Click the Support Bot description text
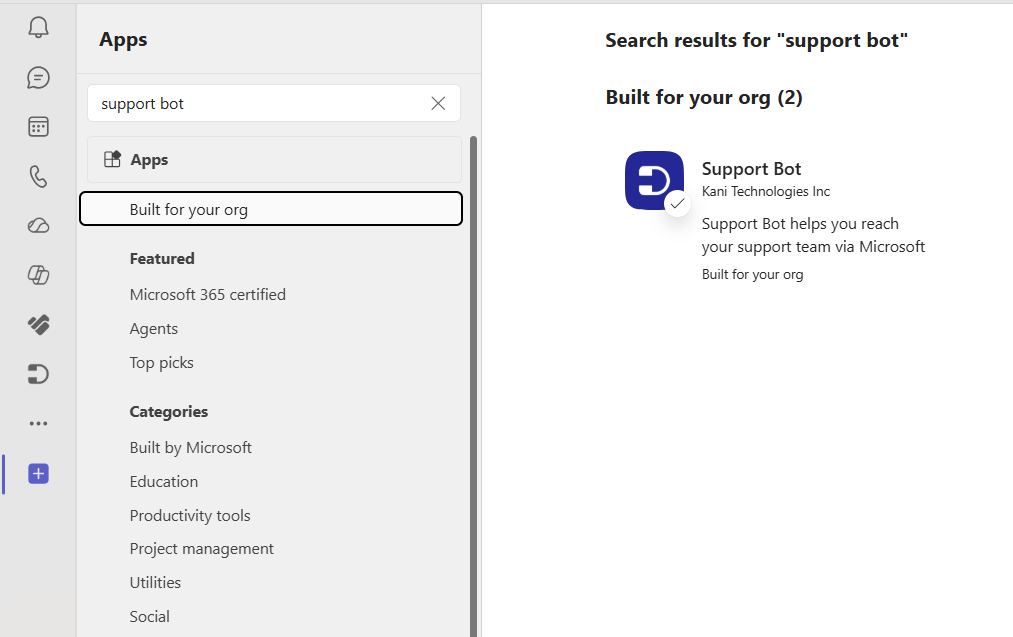The width and height of the screenshot is (1013, 637). tap(813, 235)
